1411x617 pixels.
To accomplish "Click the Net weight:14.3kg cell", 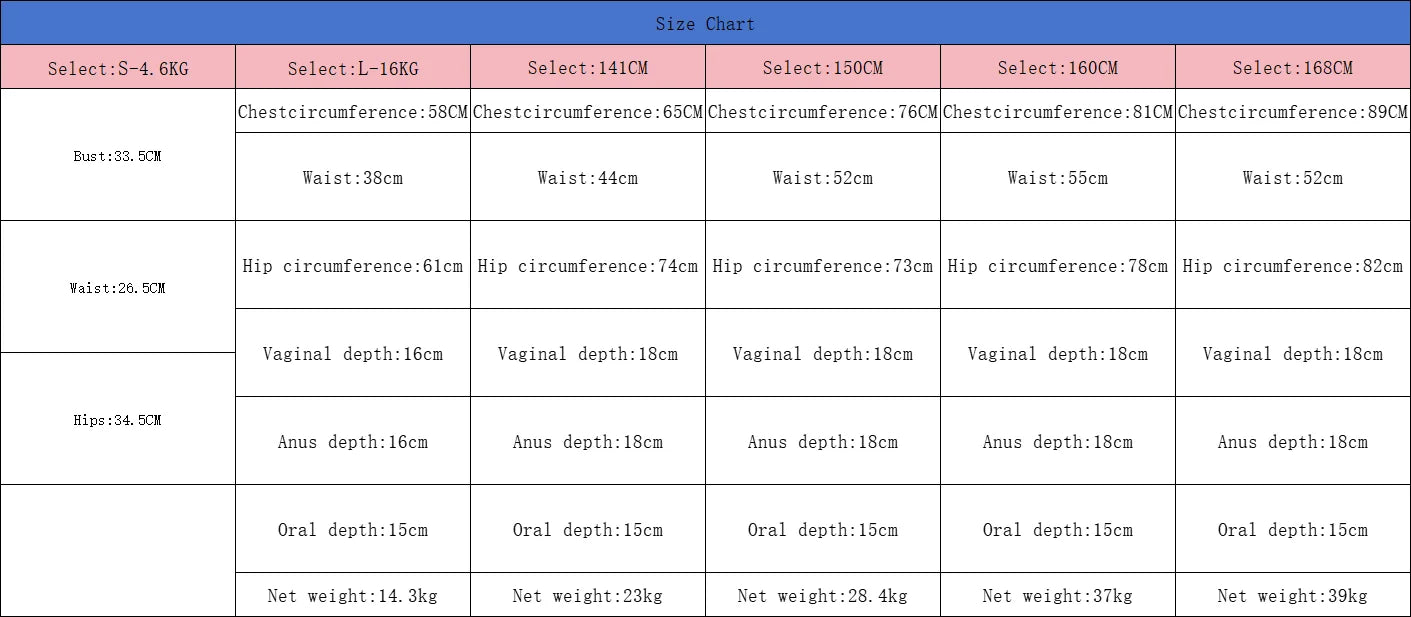I will click(x=353, y=596).
